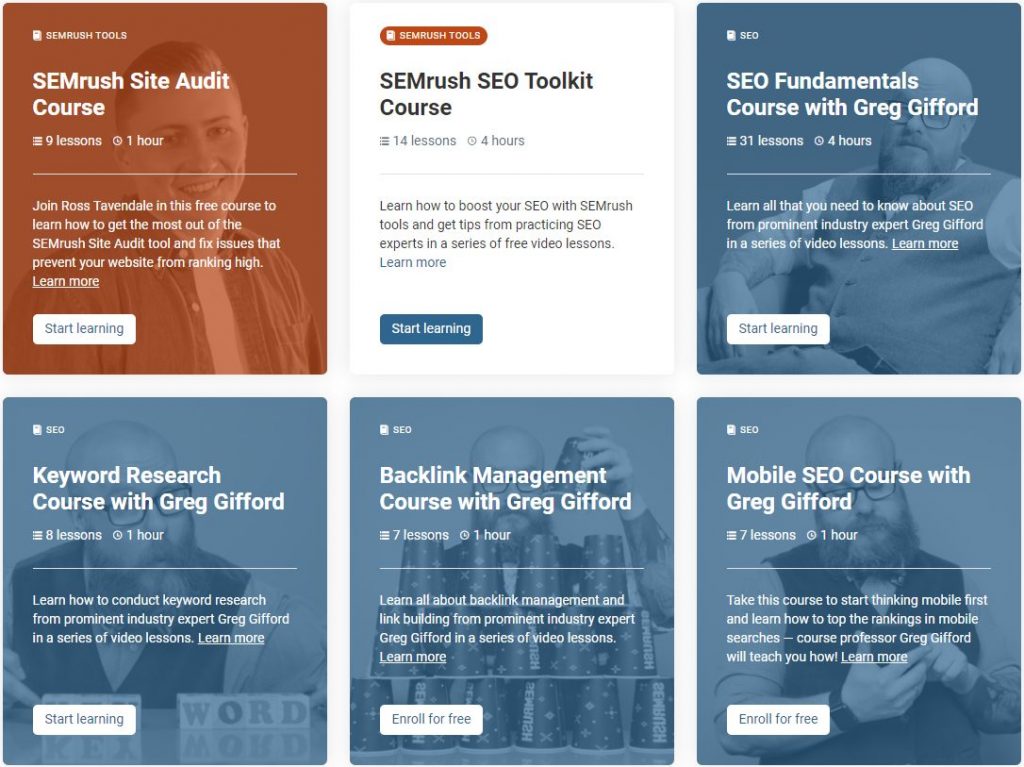Click the lessons list icon beside '9 lessons'

point(37,141)
